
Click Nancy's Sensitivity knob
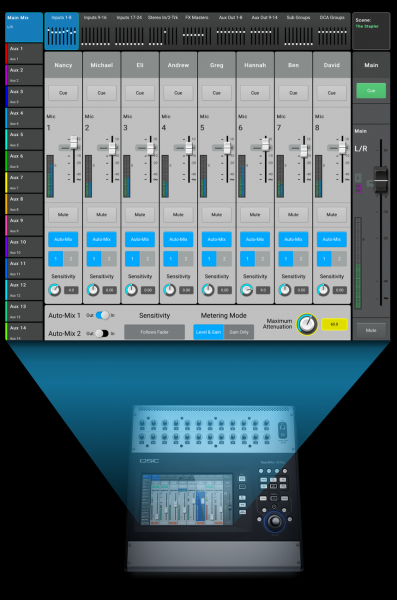point(55,290)
